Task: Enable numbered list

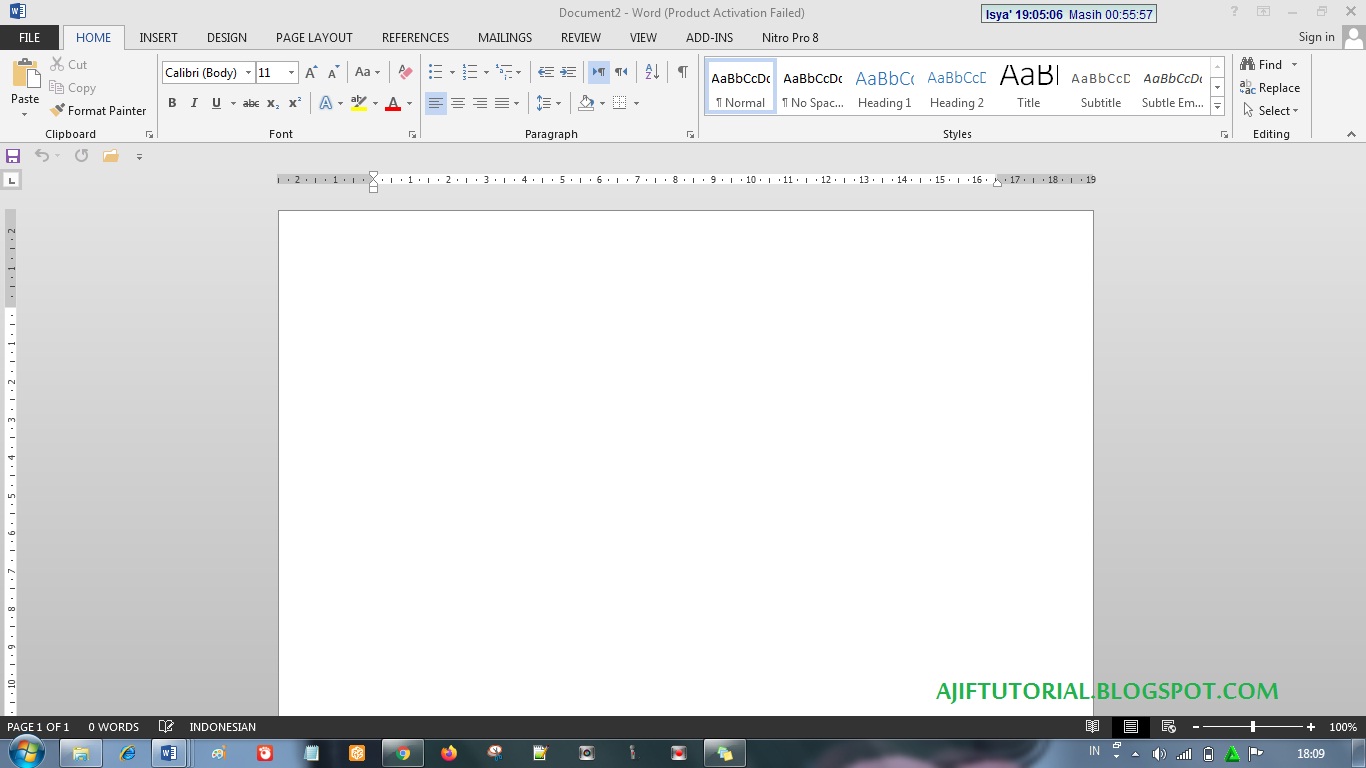Action: (470, 72)
